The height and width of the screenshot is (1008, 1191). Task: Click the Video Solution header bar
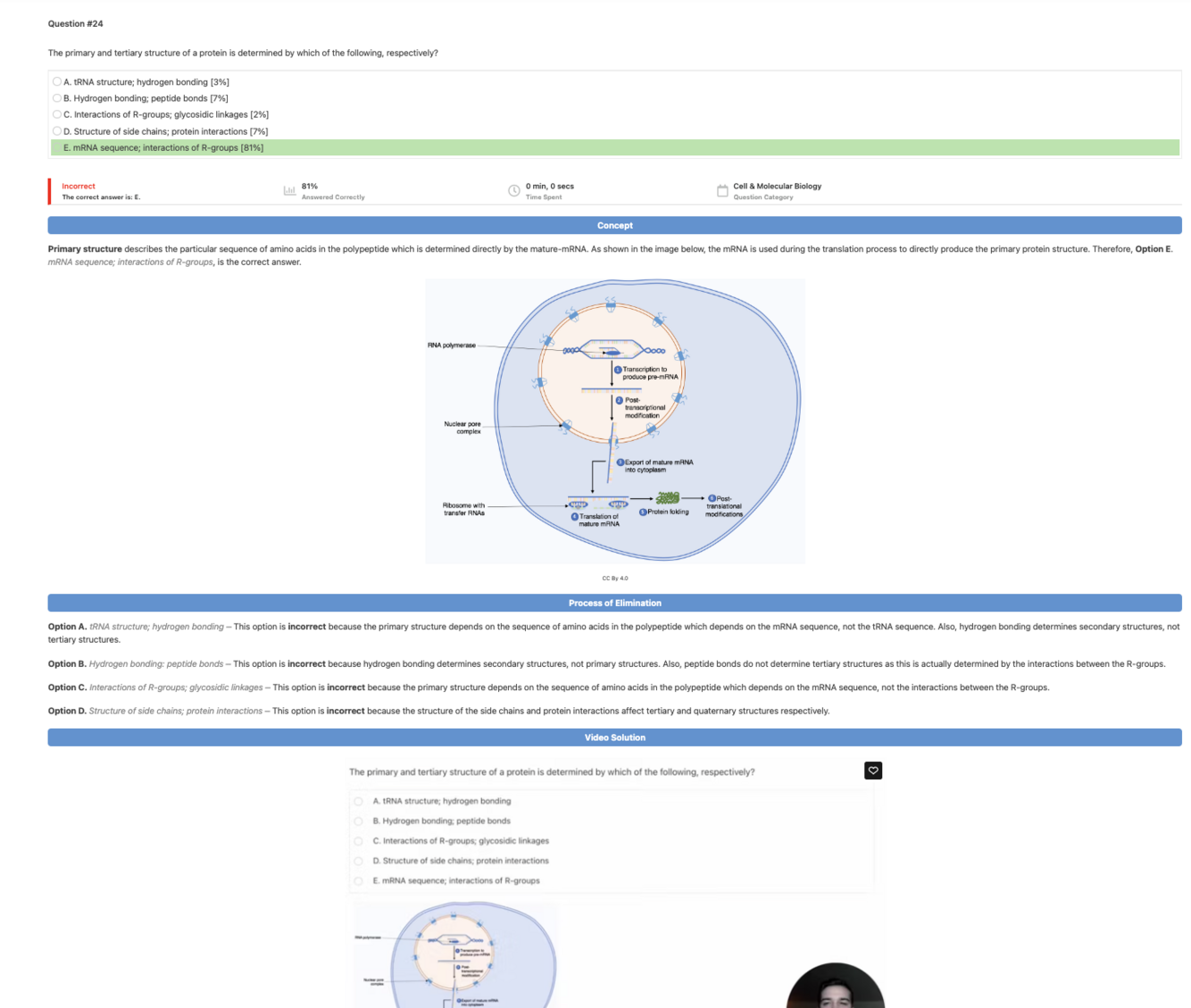[x=615, y=737]
